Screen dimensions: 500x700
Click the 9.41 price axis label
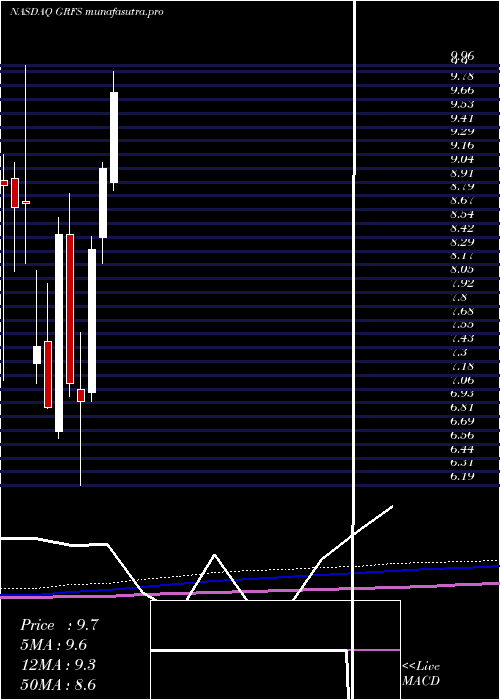pyautogui.click(x=462, y=118)
